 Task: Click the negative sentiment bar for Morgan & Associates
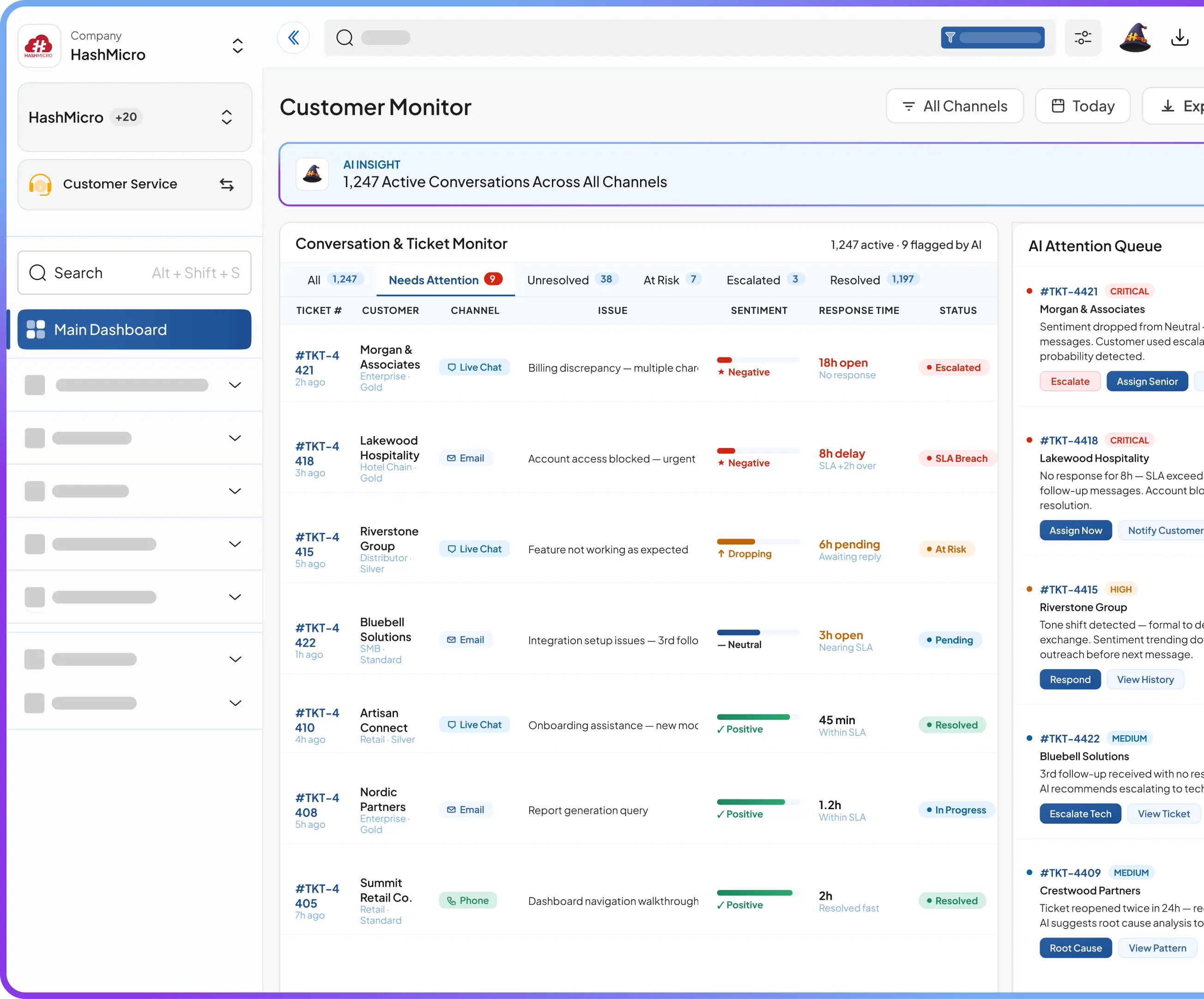[x=758, y=360]
